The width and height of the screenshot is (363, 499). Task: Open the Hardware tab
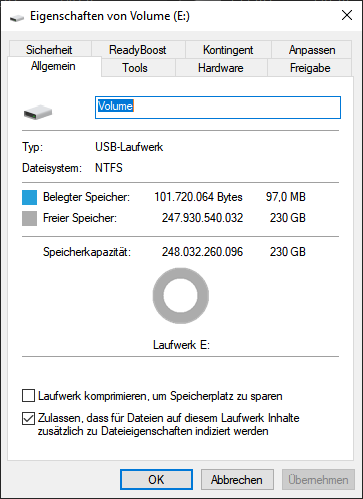[x=221, y=68]
